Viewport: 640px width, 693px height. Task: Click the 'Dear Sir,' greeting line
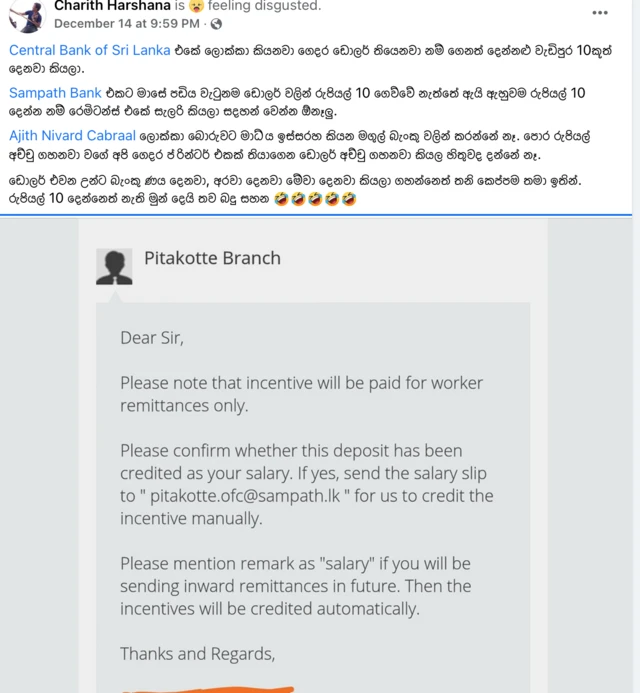[152, 338]
